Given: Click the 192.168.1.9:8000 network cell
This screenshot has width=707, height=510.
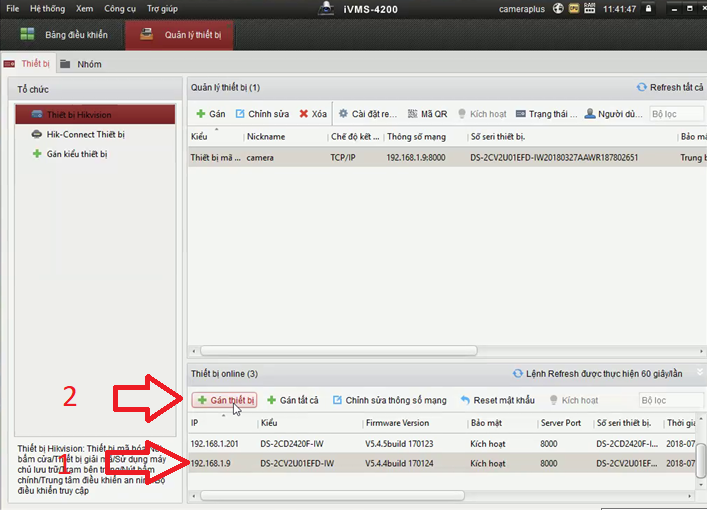Looking at the screenshot, I should [x=416, y=157].
